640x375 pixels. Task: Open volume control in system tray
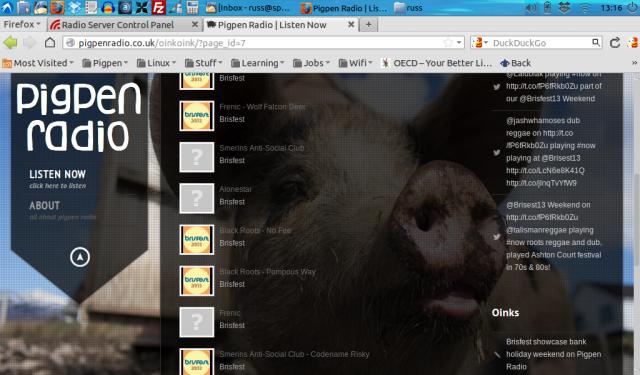[x=531, y=8]
